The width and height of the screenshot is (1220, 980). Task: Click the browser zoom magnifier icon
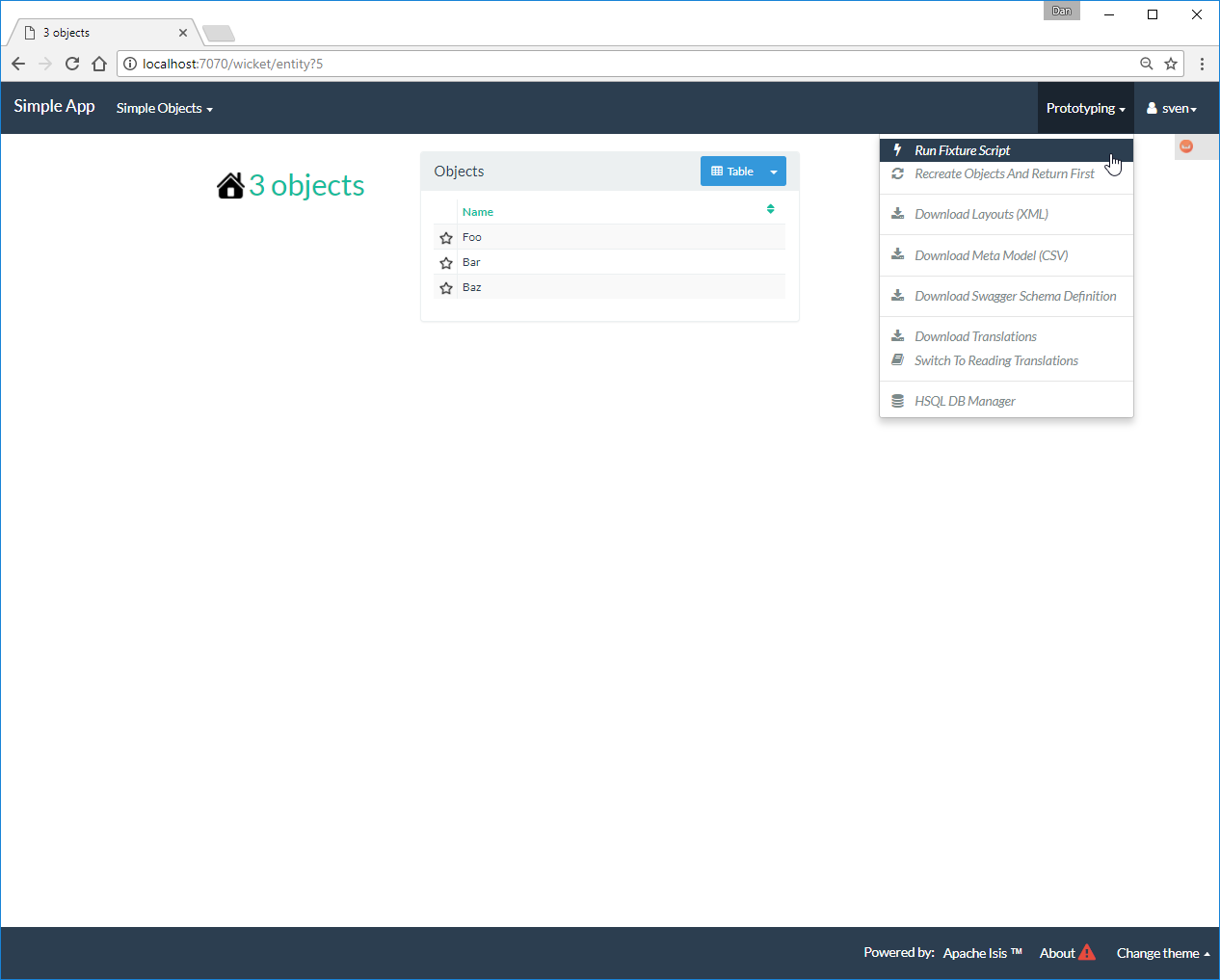click(1146, 64)
